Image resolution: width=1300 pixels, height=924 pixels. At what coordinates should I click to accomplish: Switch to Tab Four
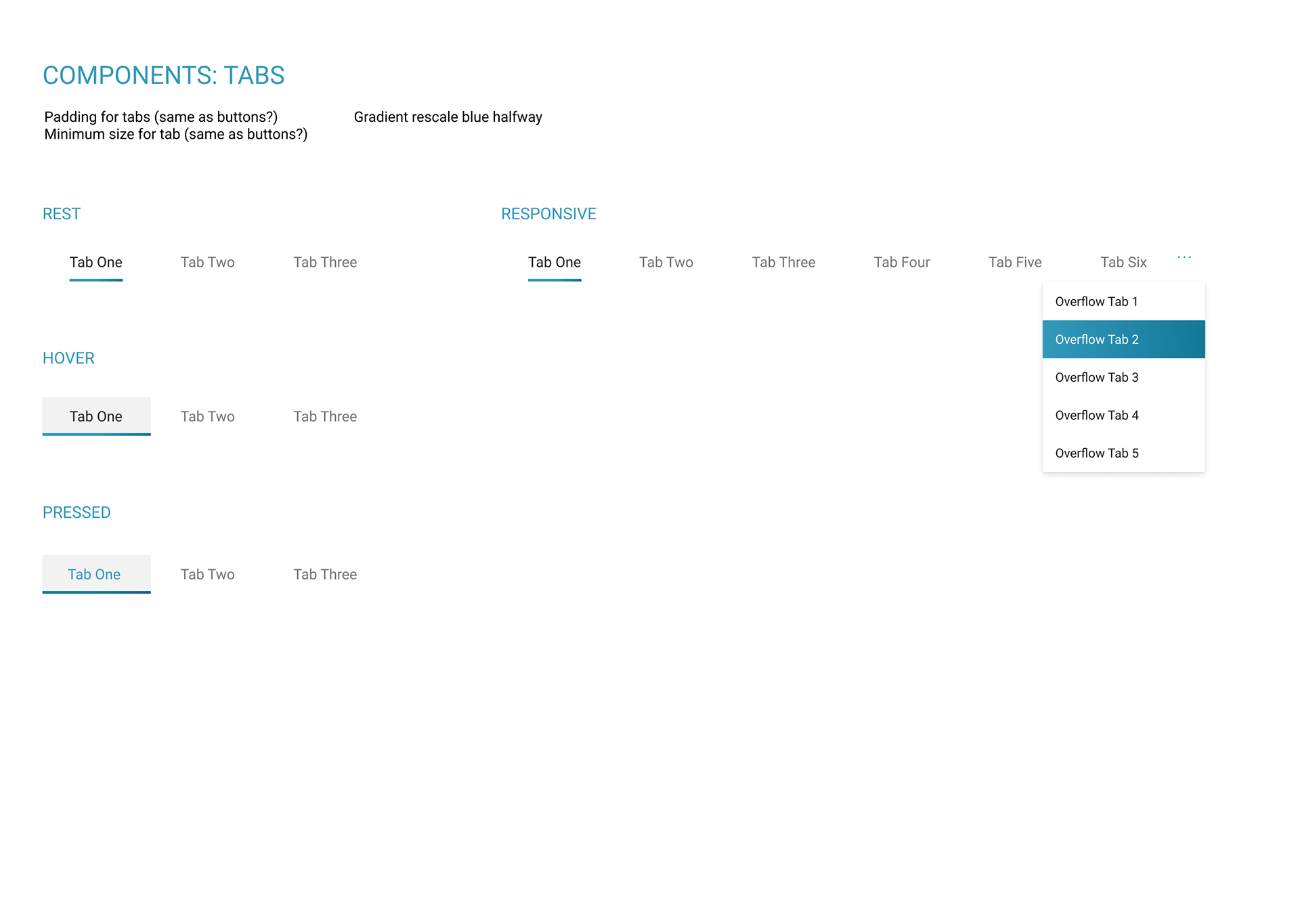(x=902, y=263)
